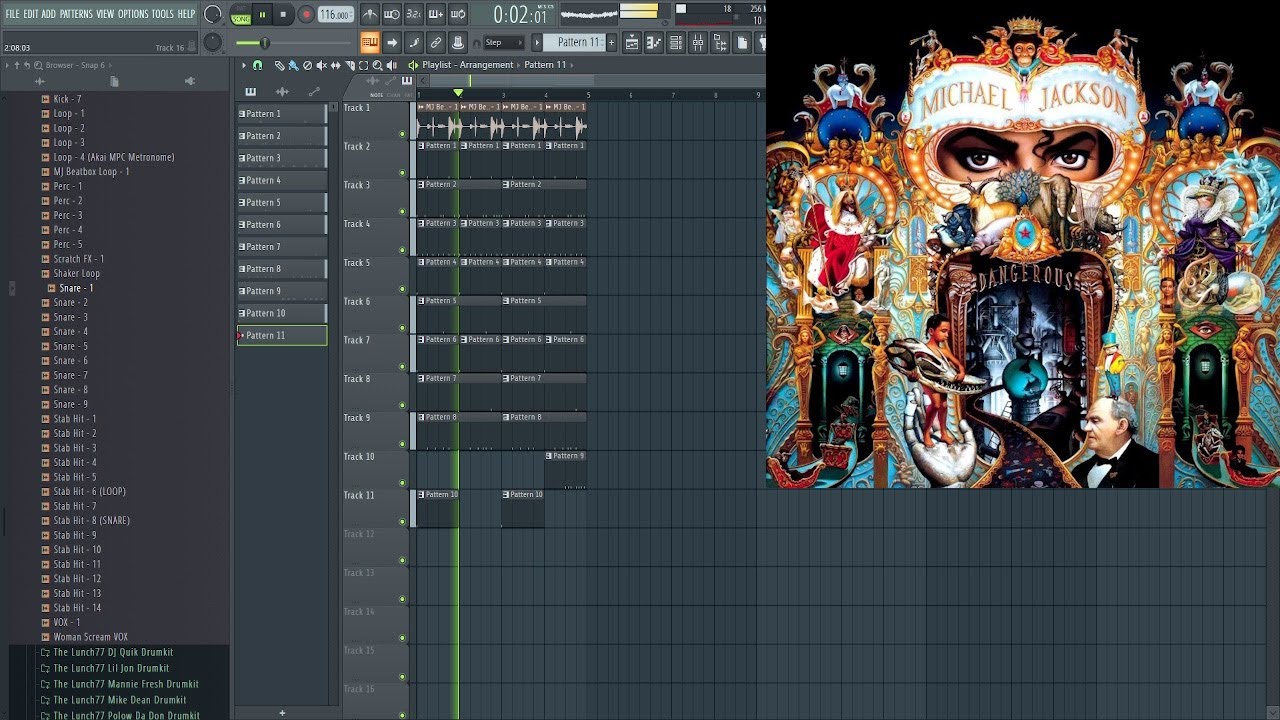The width and height of the screenshot is (1280, 720).
Task: Mute Track 3 with its green dot
Action: tap(403, 212)
